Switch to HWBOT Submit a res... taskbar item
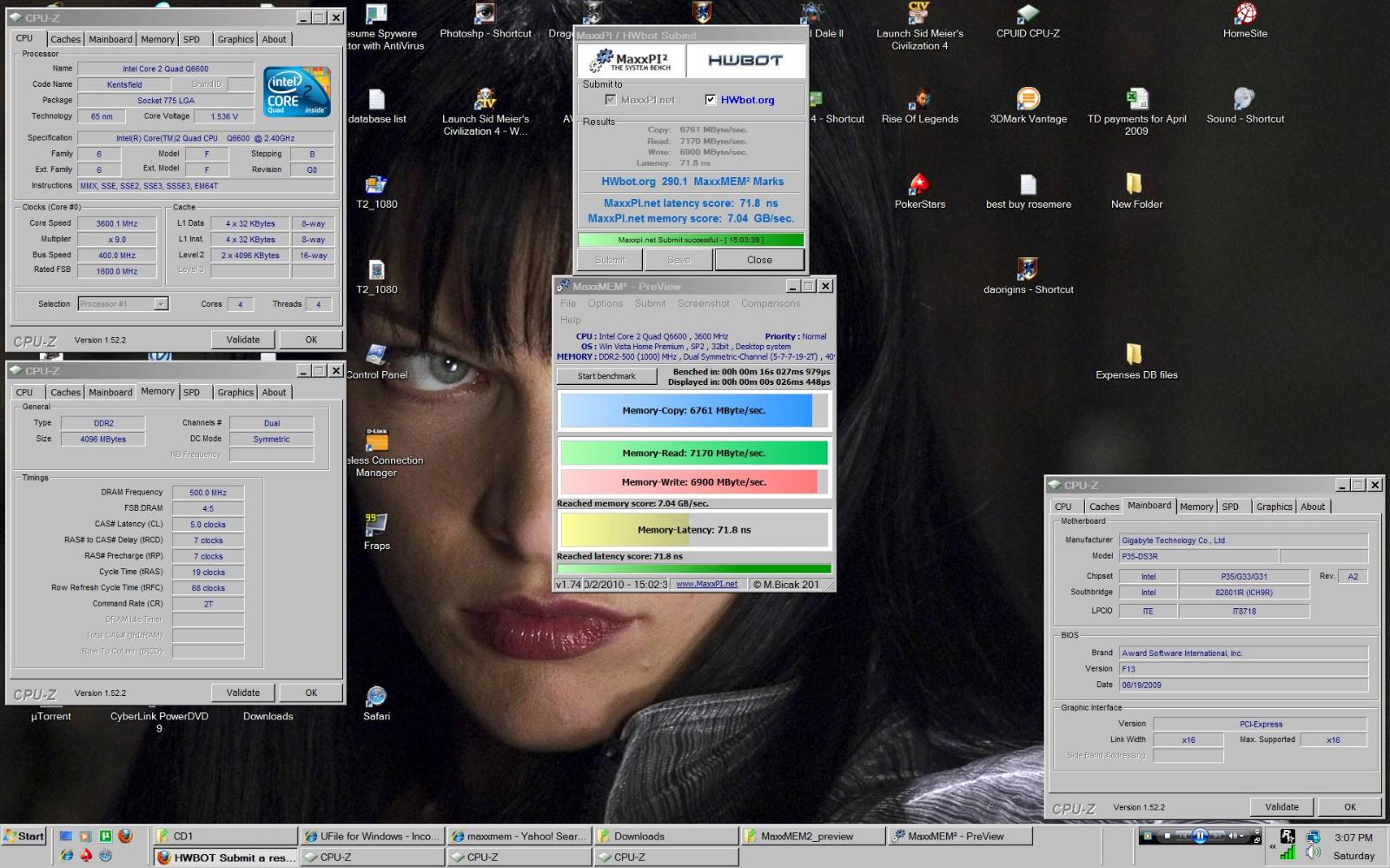Viewport: 1390px width, 868px height. coord(226,857)
